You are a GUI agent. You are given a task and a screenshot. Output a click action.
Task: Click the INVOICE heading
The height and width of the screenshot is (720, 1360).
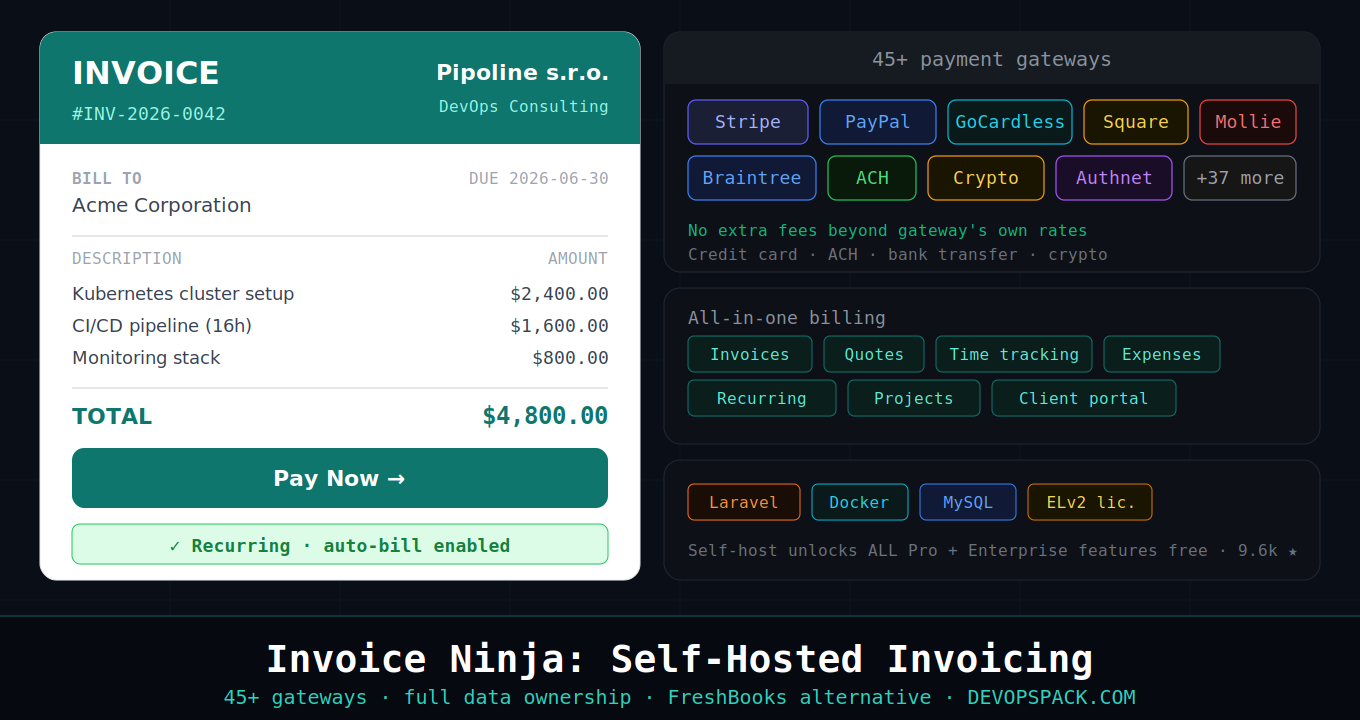point(146,73)
